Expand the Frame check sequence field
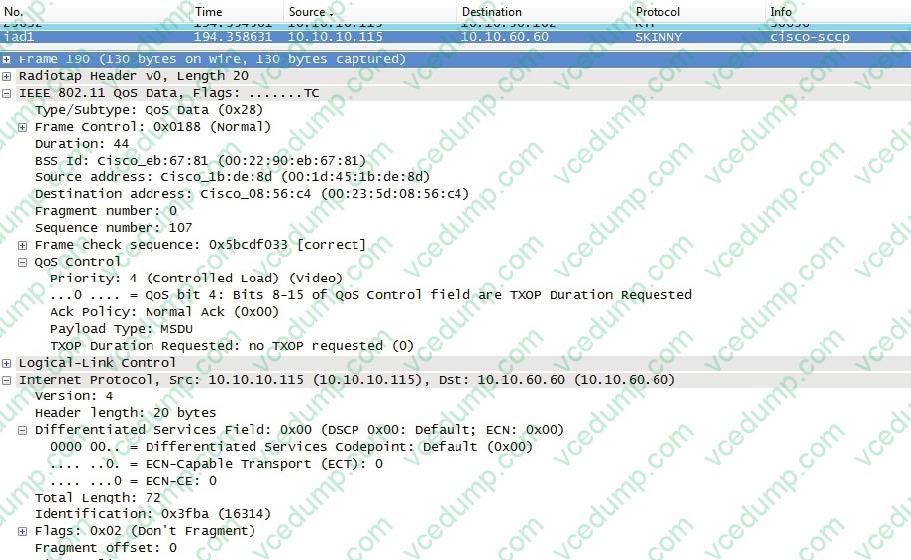The image size is (911, 560). coord(23,245)
